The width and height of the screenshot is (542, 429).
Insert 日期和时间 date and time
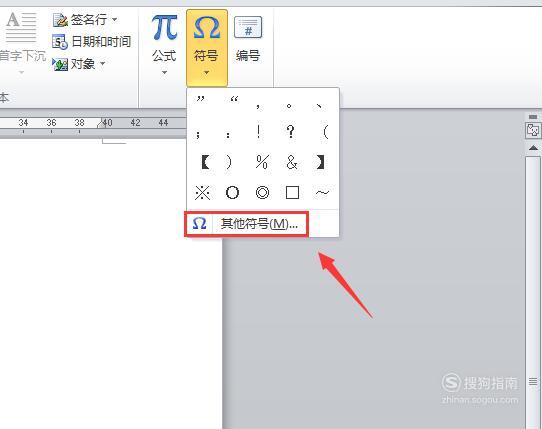pyautogui.click(x=92, y=42)
